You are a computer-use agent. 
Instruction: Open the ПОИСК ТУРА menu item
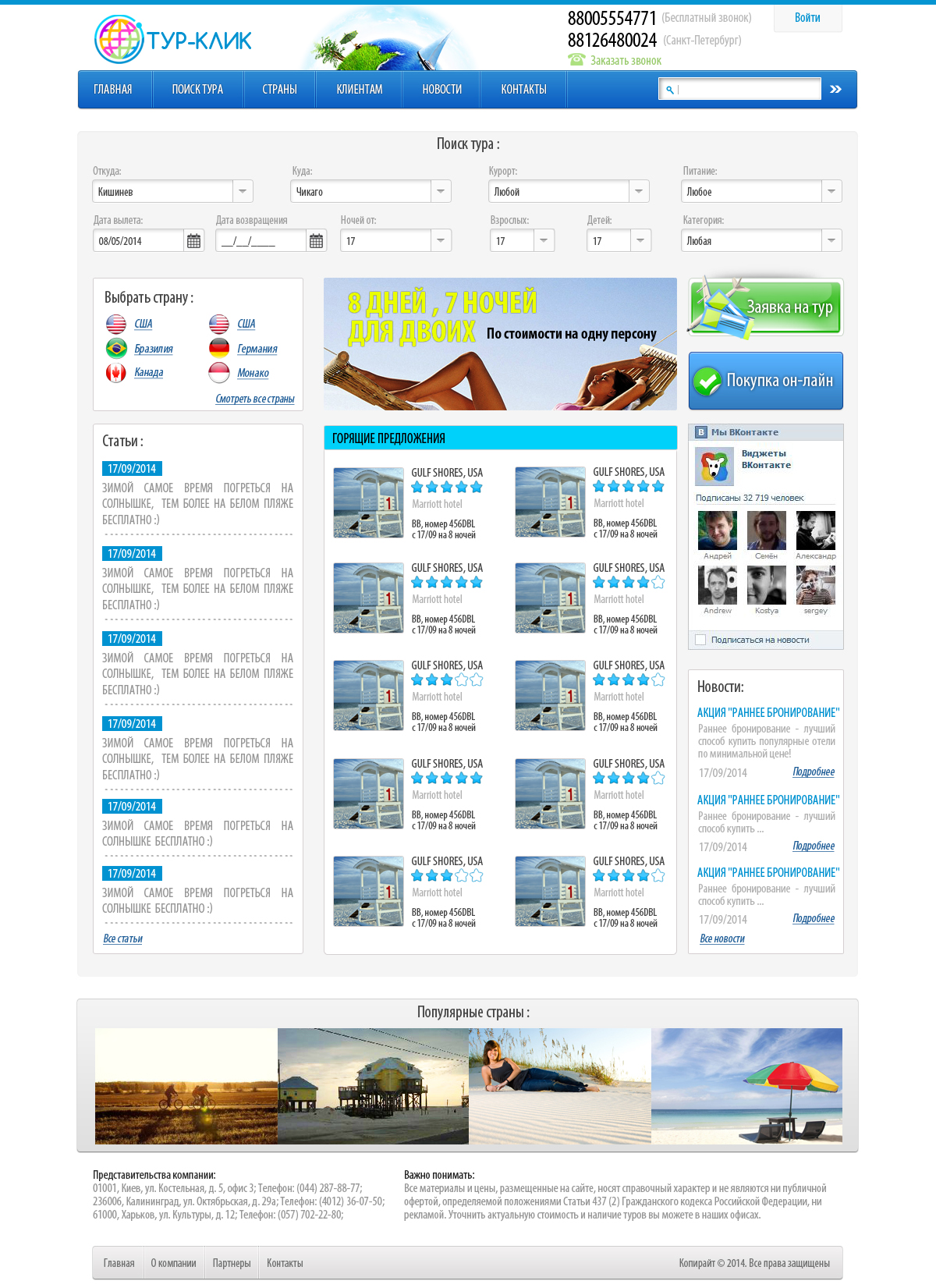click(197, 90)
